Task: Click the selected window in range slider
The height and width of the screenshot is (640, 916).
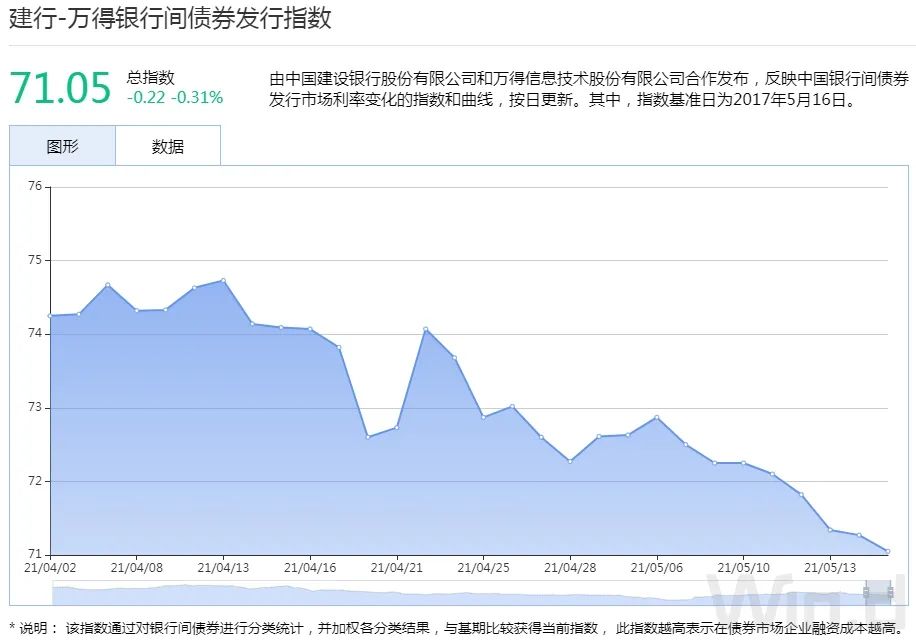Action: point(878,593)
